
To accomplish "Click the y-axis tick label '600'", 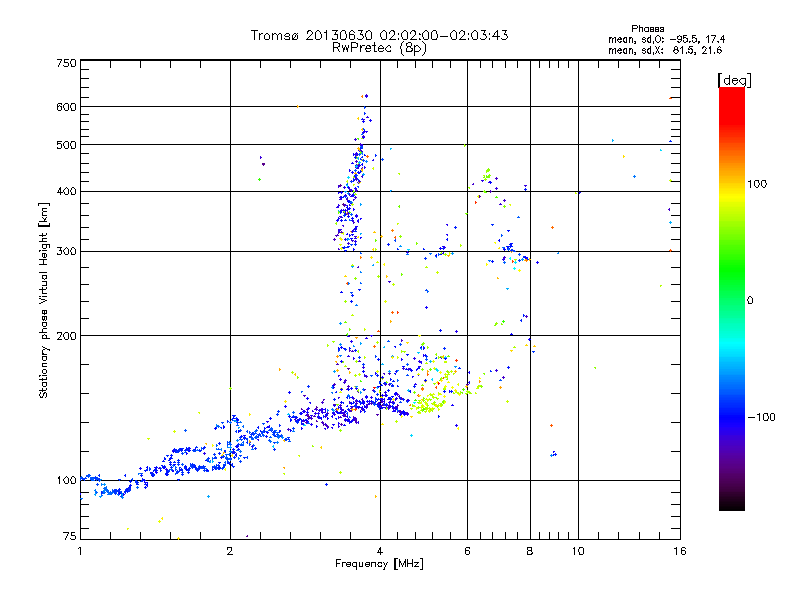I will 67,107.
